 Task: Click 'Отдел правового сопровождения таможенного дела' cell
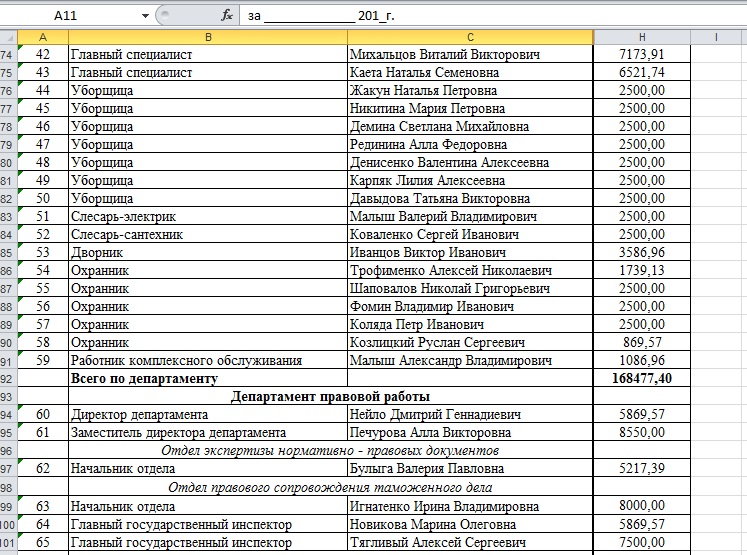coord(330,488)
